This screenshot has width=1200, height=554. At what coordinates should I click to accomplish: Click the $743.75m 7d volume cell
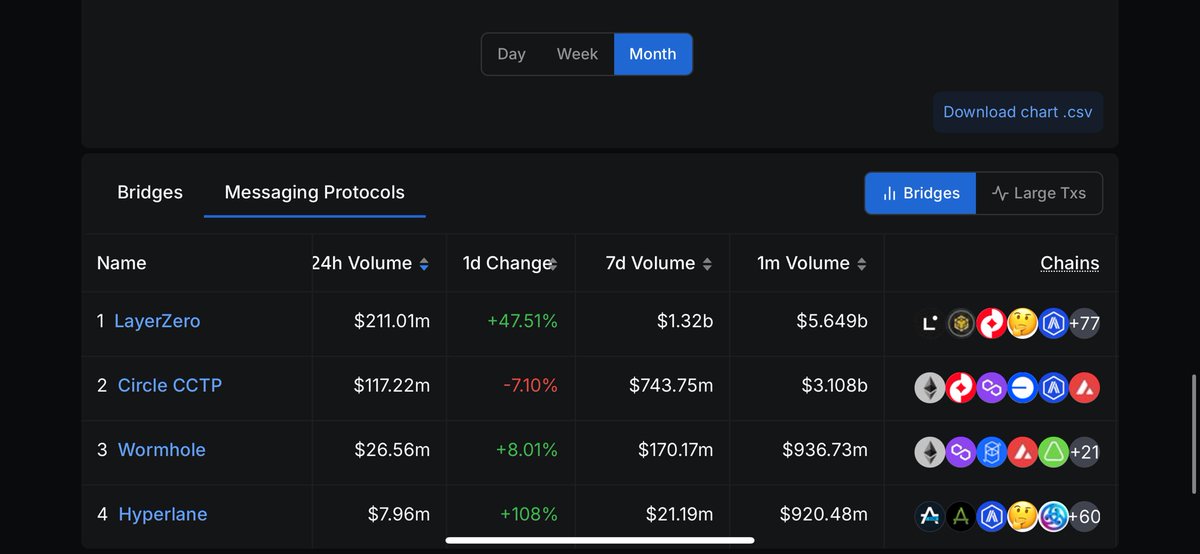point(671,385)
